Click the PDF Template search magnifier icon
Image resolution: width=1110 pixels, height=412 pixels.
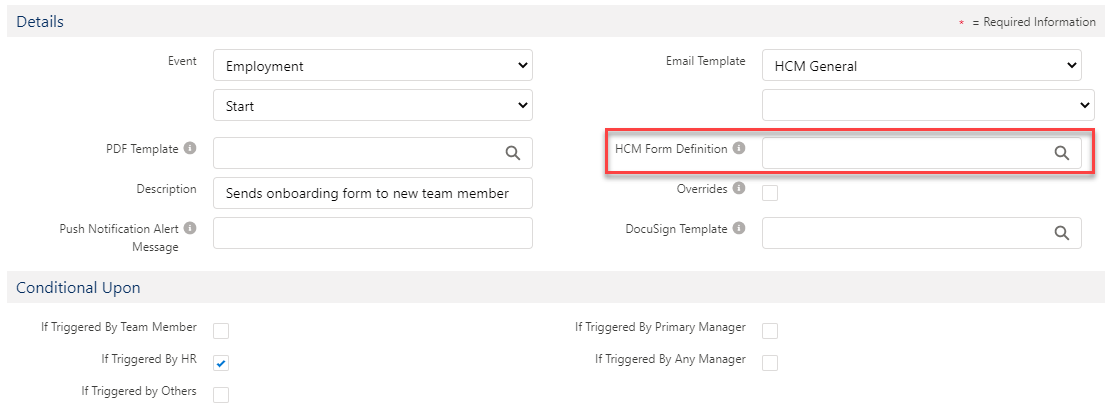coord(512,153)
